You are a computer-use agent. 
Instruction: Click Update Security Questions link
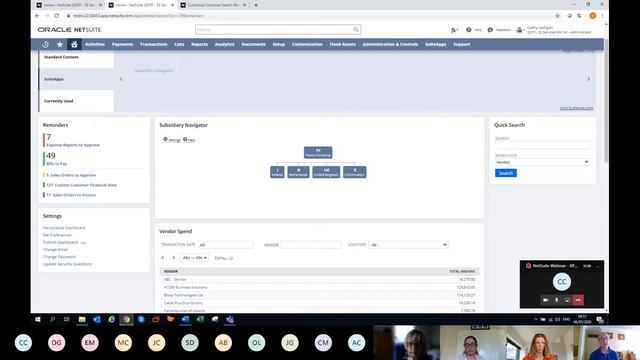[67, 264]
